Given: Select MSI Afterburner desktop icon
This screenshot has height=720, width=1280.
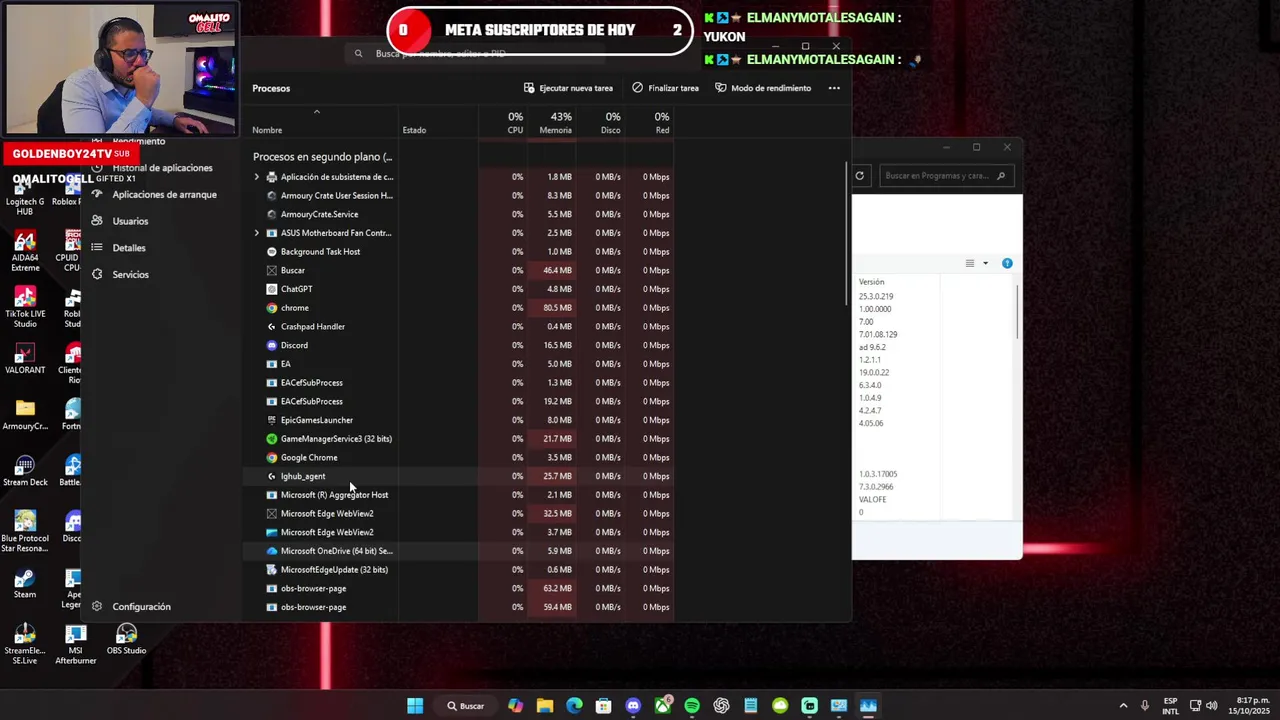Looking at the screenshot, I should (75, 644).
